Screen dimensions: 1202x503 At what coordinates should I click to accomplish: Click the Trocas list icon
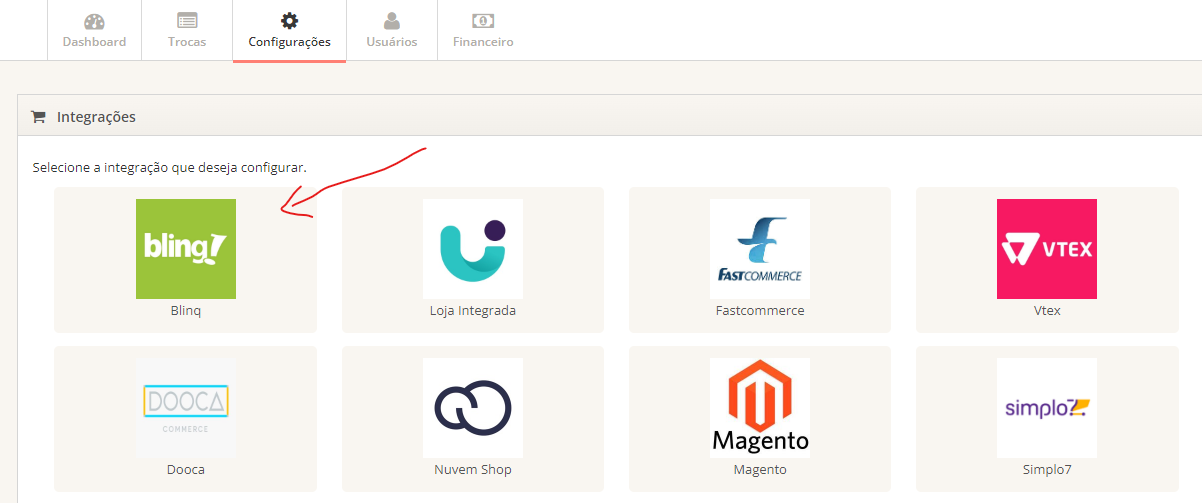[187, 21]
